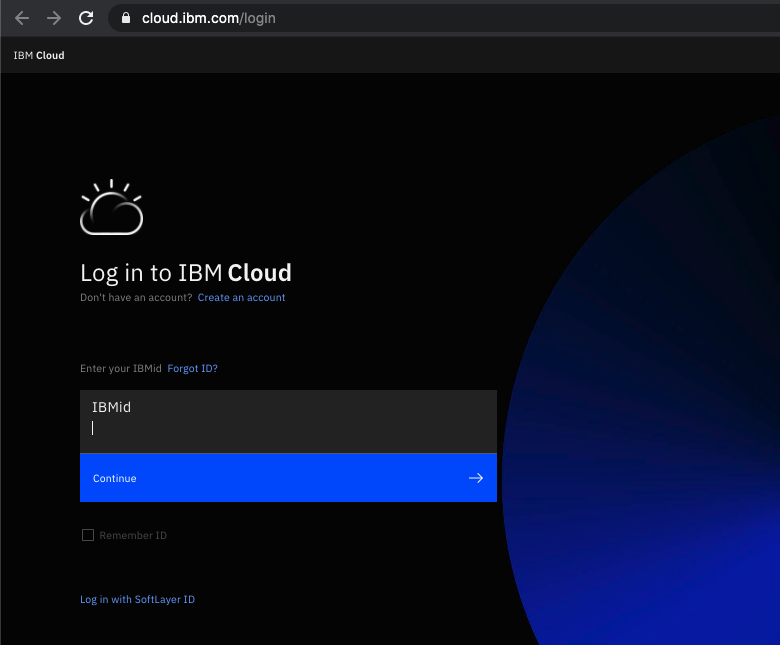Open Log in with SoftLayer ID link
The width and height of the screenshot is (780, 645).
(x=137, y=599)
